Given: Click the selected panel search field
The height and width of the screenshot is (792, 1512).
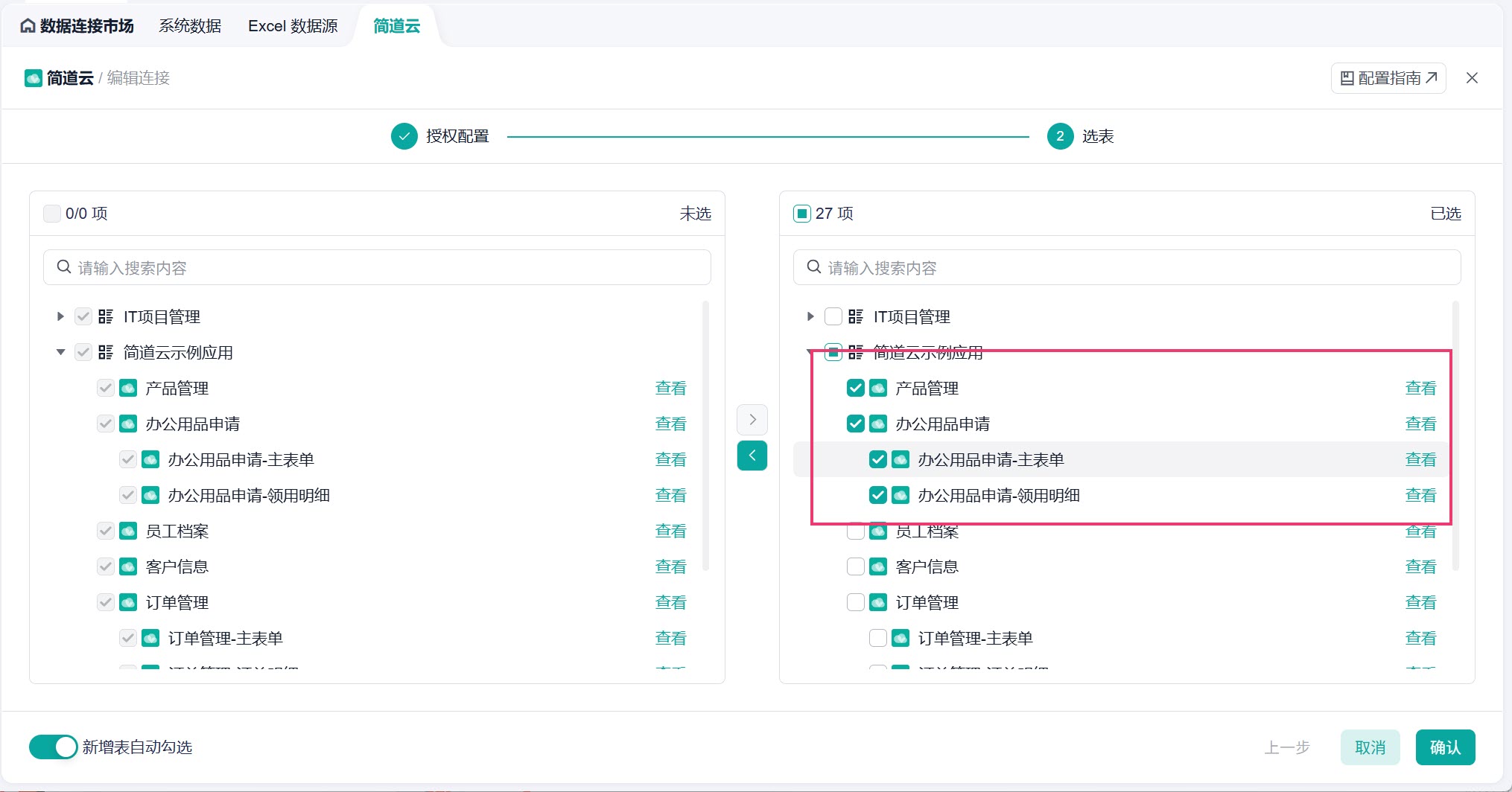Looking at the screenshot, I should 1127,267.
